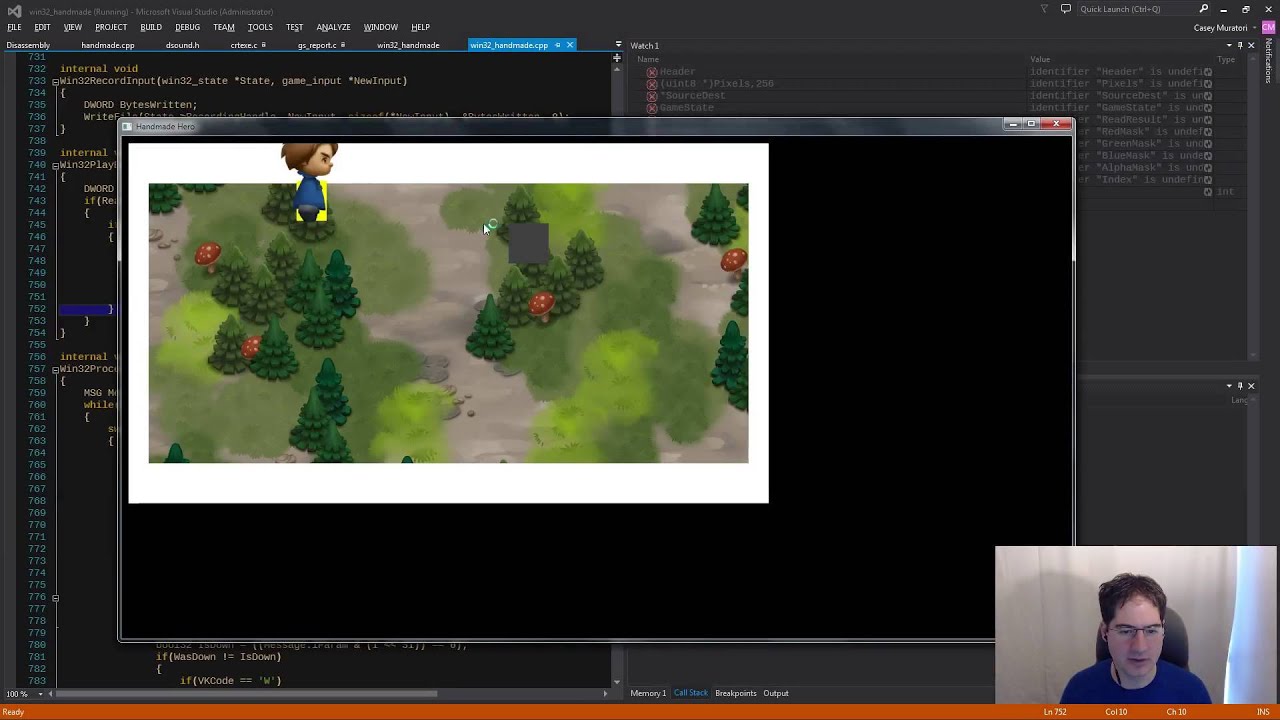
Task: Switch to the win32_handmade tab
Action: pos(408,45)
